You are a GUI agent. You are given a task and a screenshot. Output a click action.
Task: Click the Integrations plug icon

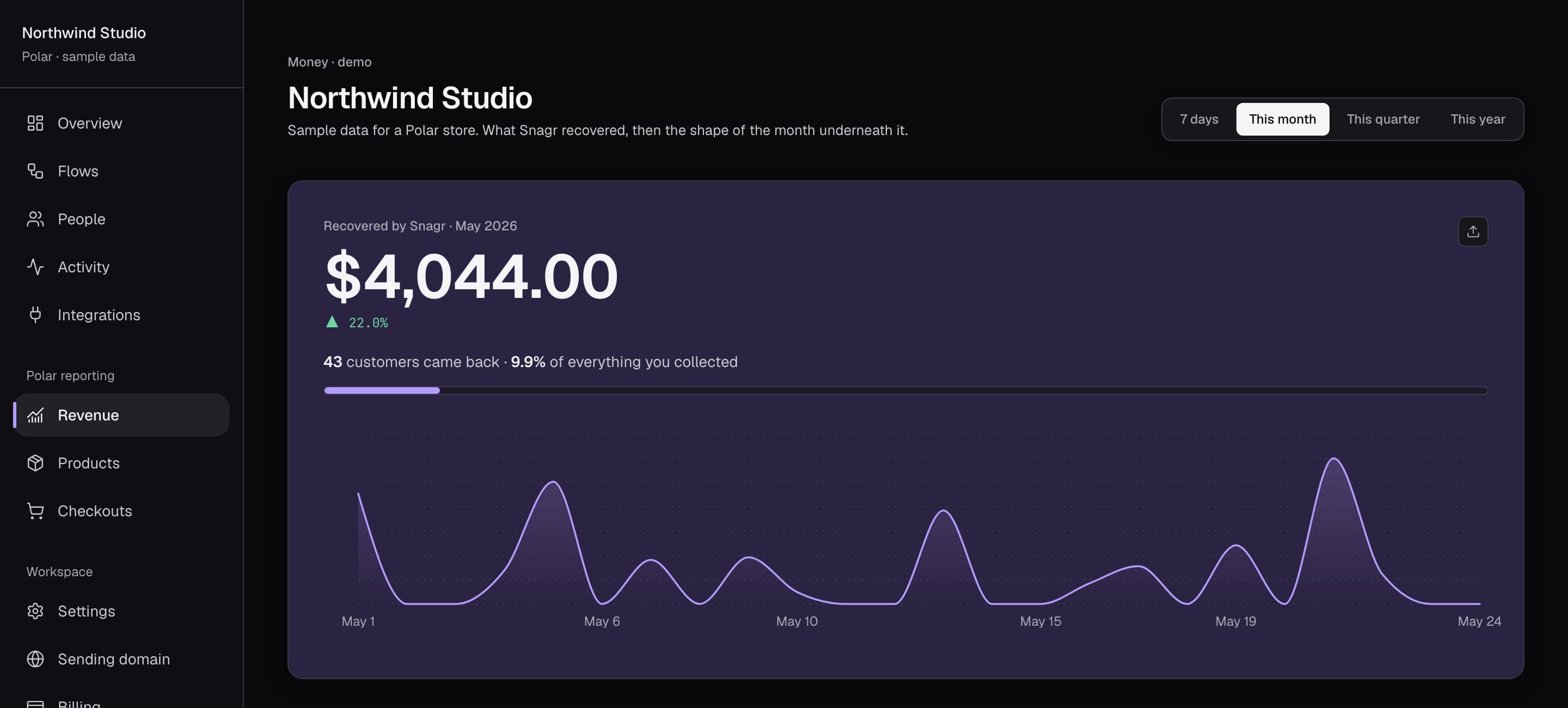coord(35,315)
